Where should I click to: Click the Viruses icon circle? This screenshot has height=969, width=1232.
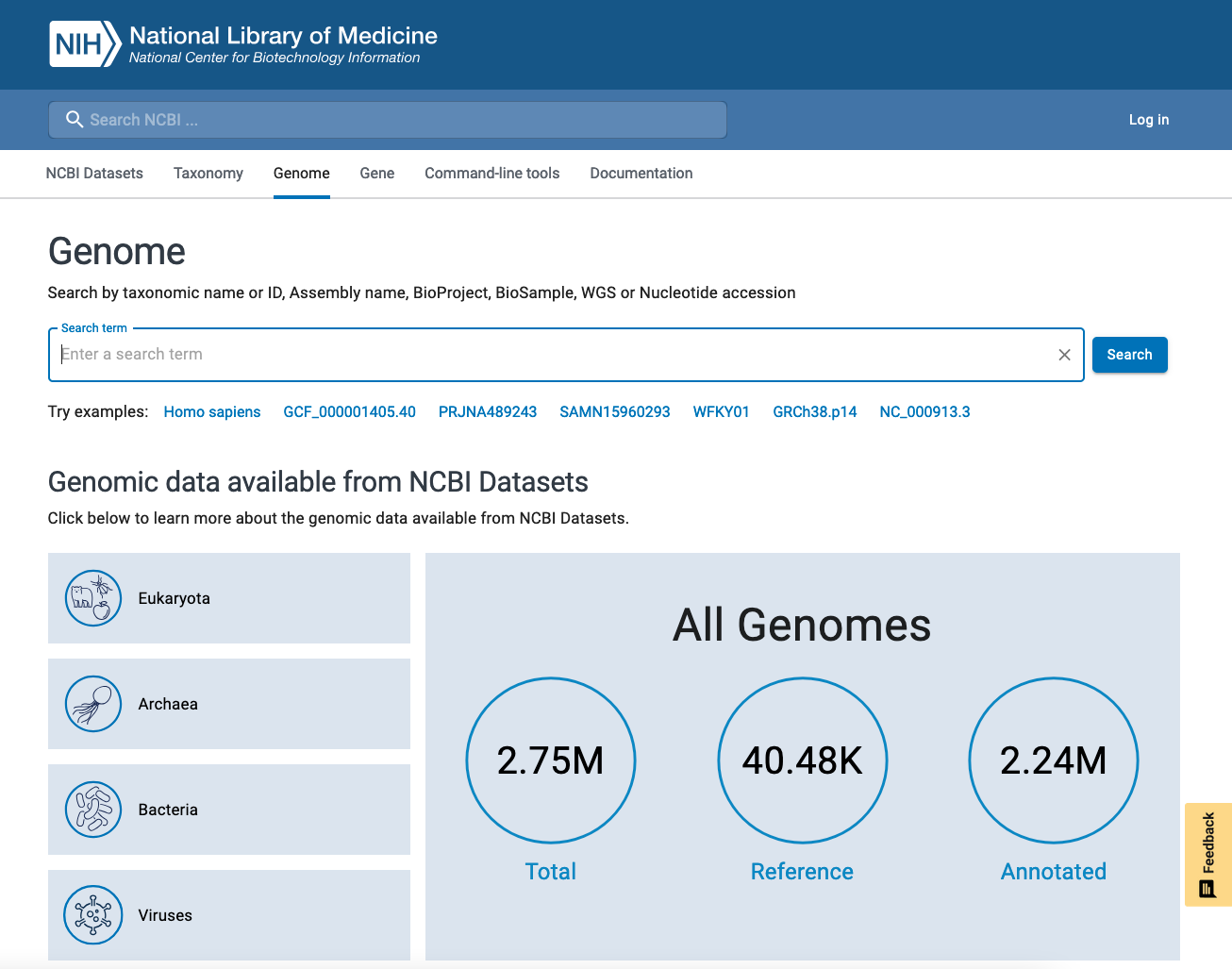93,915
